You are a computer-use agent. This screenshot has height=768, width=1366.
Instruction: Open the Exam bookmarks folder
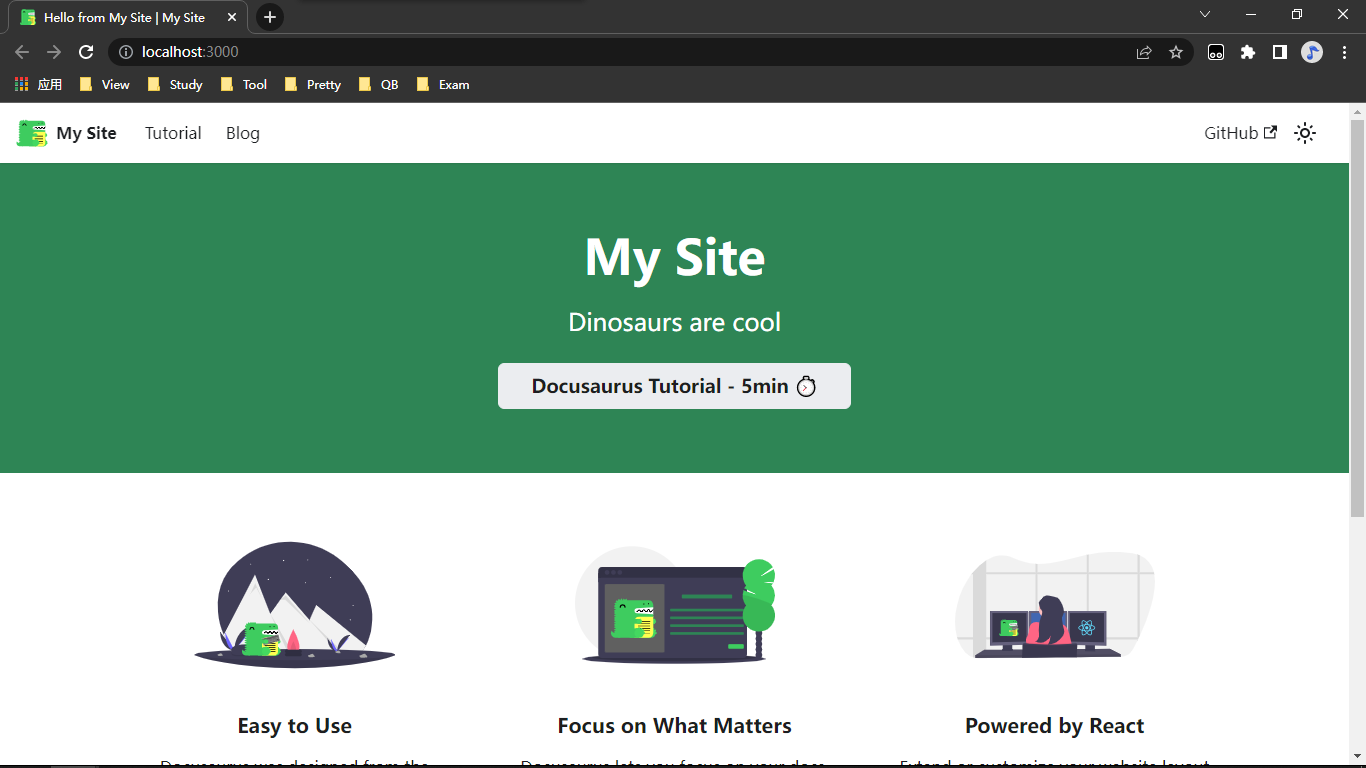[443, 85]
